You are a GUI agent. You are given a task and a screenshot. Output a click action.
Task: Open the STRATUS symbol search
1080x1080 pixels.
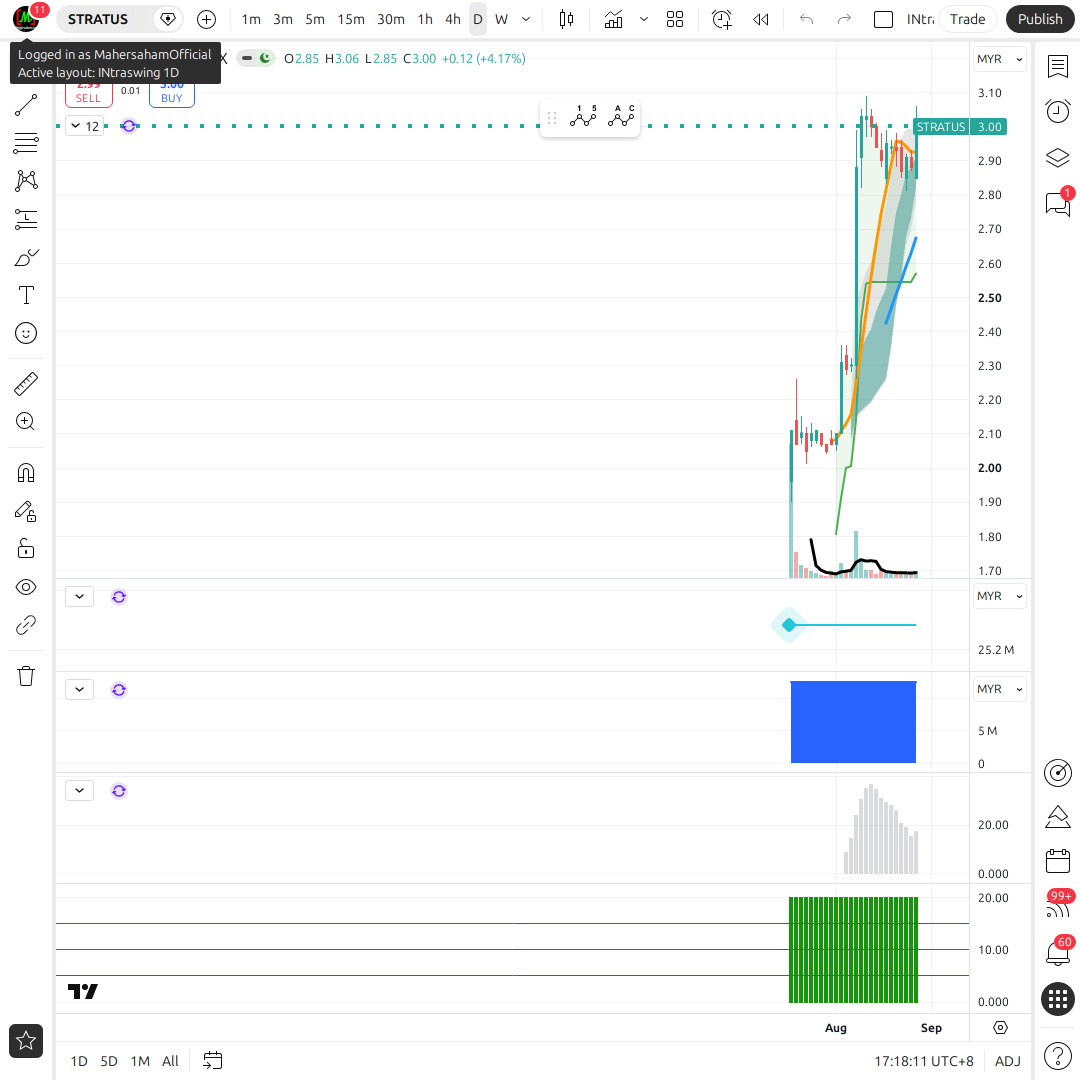(x=98, y=19)
